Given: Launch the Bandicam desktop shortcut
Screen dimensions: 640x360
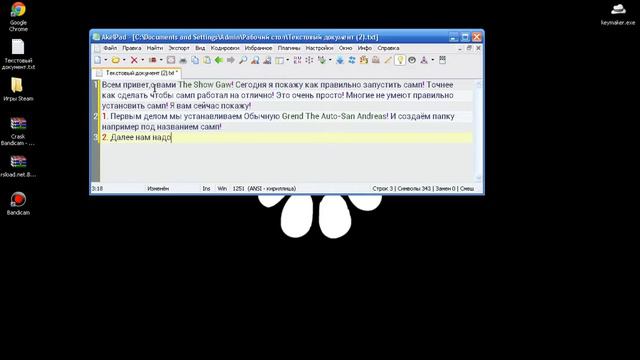Looking at the screenshot, I should pyautogui.click(x=18, y=204).
